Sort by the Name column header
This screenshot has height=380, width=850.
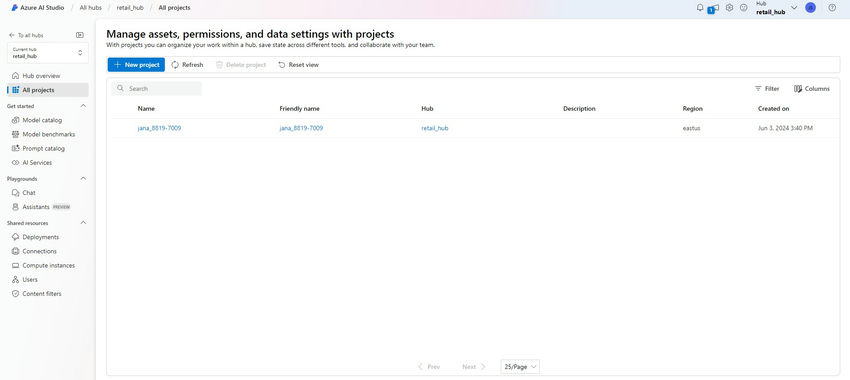(146, 108)
